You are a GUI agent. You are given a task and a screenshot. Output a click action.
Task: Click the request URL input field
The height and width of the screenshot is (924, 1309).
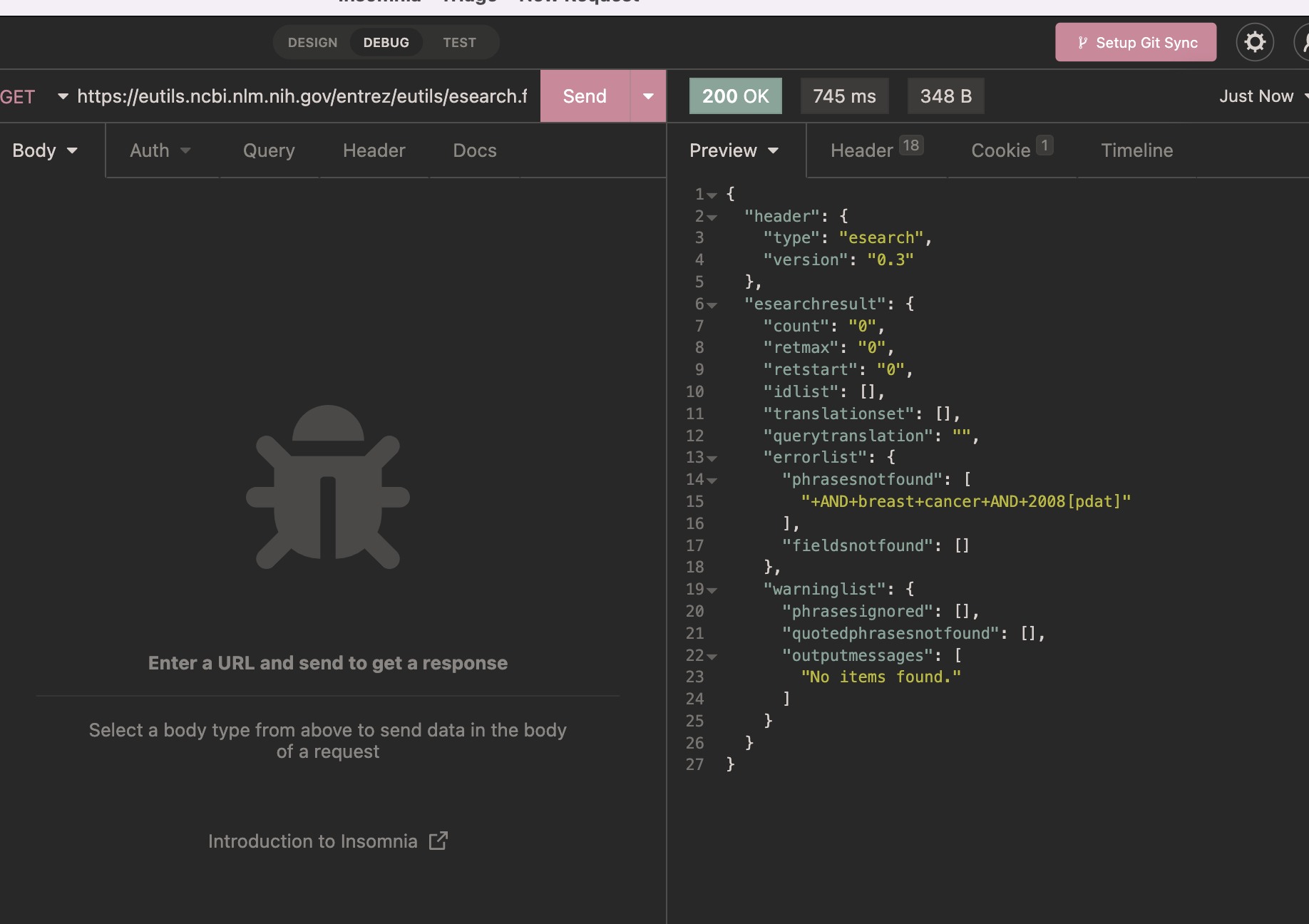[302, 96]
